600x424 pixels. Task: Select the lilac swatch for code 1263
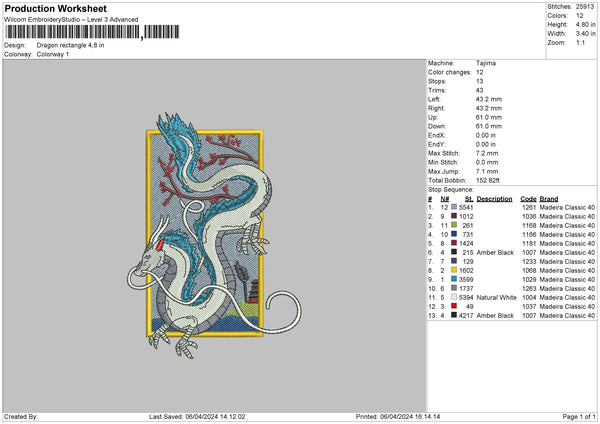pos(454,288)
